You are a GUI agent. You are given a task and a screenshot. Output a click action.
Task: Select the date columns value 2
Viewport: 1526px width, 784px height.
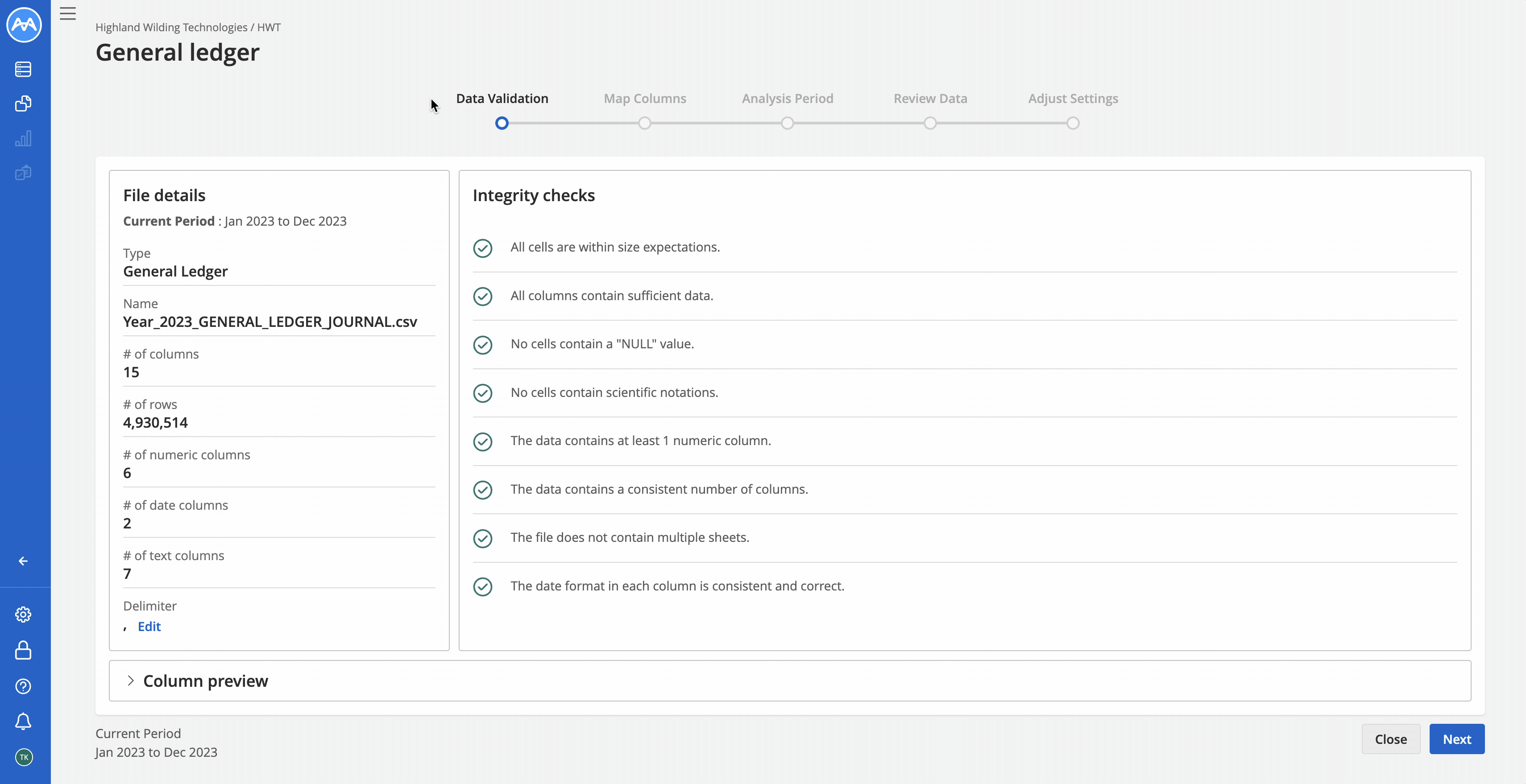coord(127,523)
